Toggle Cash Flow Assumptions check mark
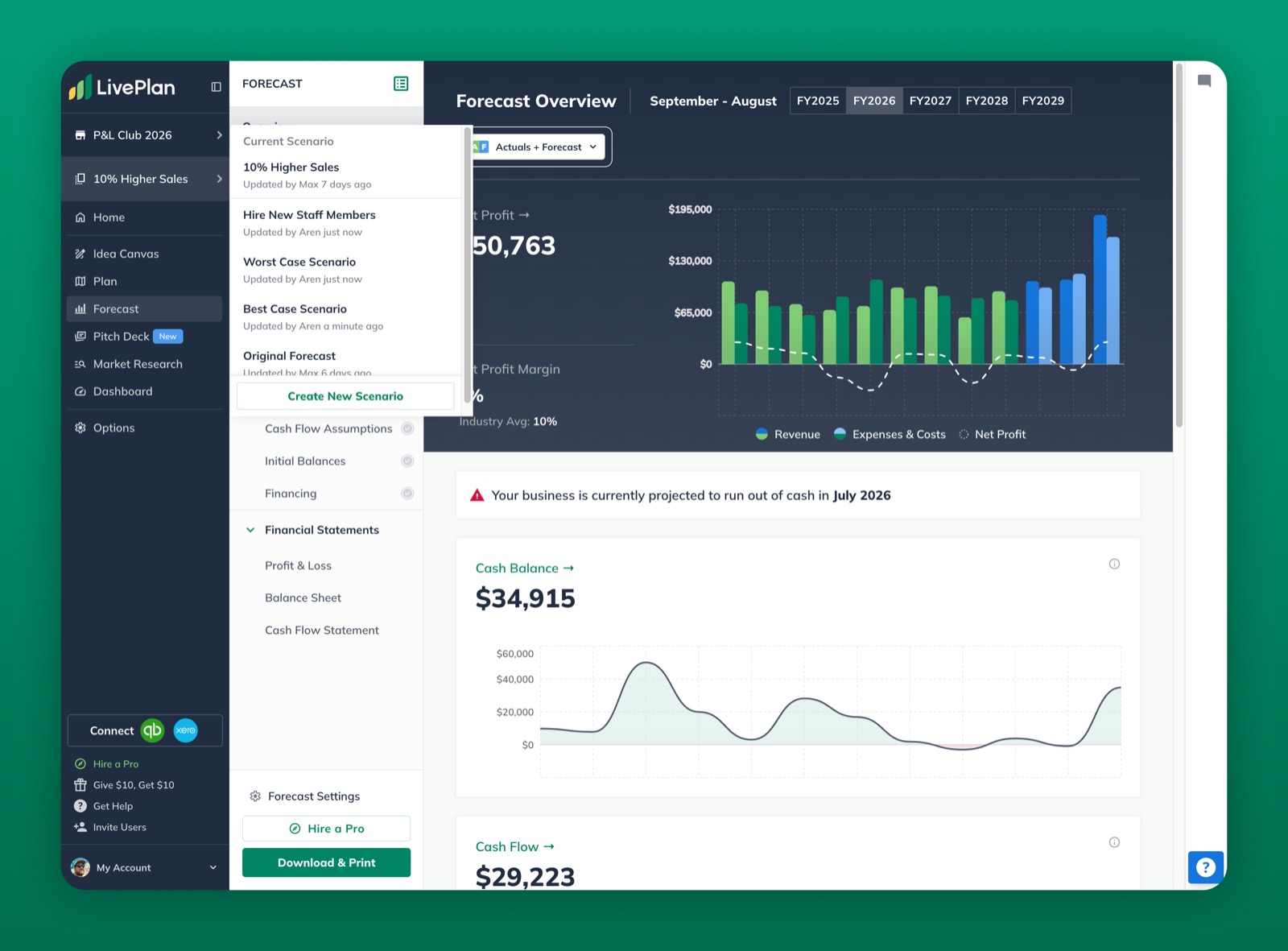This screenshot has height=951, width=1288. [x=407, y=428]
